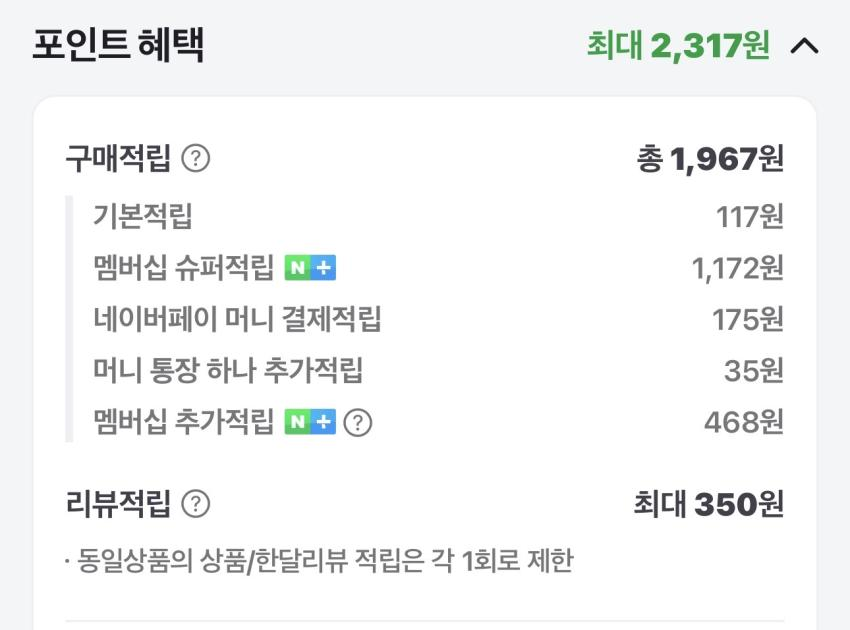Screen dimensions: 850x630
Task: Select the 구매적립 label
Action: click(118, 158)
